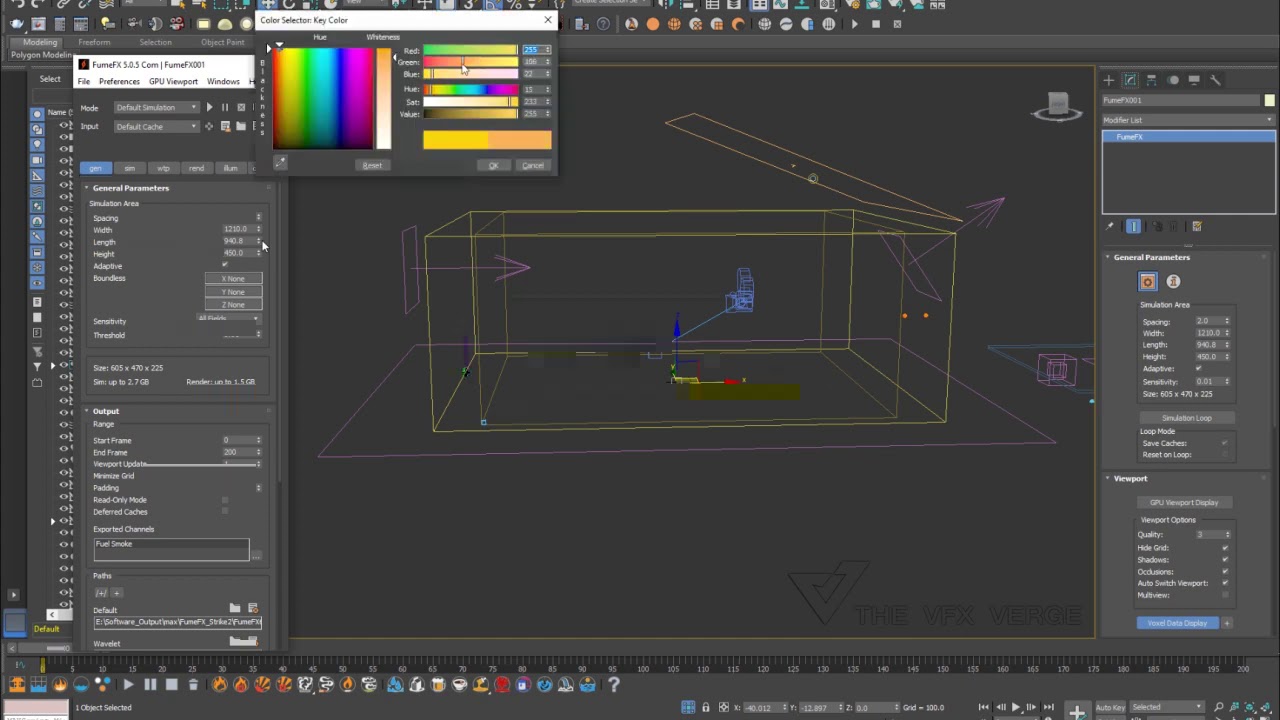
Task: Open FumeFX File menu
Action: tap(84, 81)
